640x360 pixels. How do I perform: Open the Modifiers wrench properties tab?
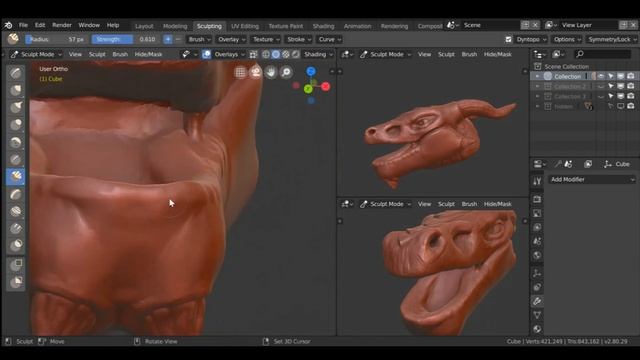click(x=537, y=301)
